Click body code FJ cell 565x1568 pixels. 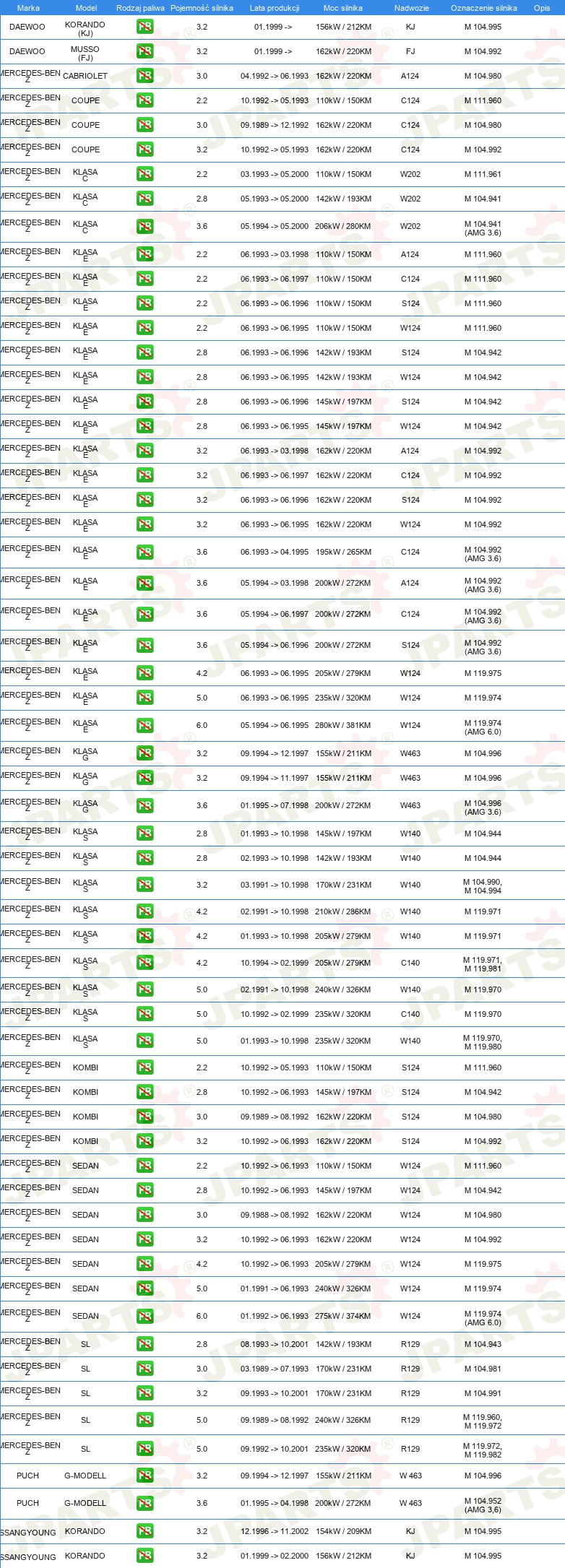[410, 51]
